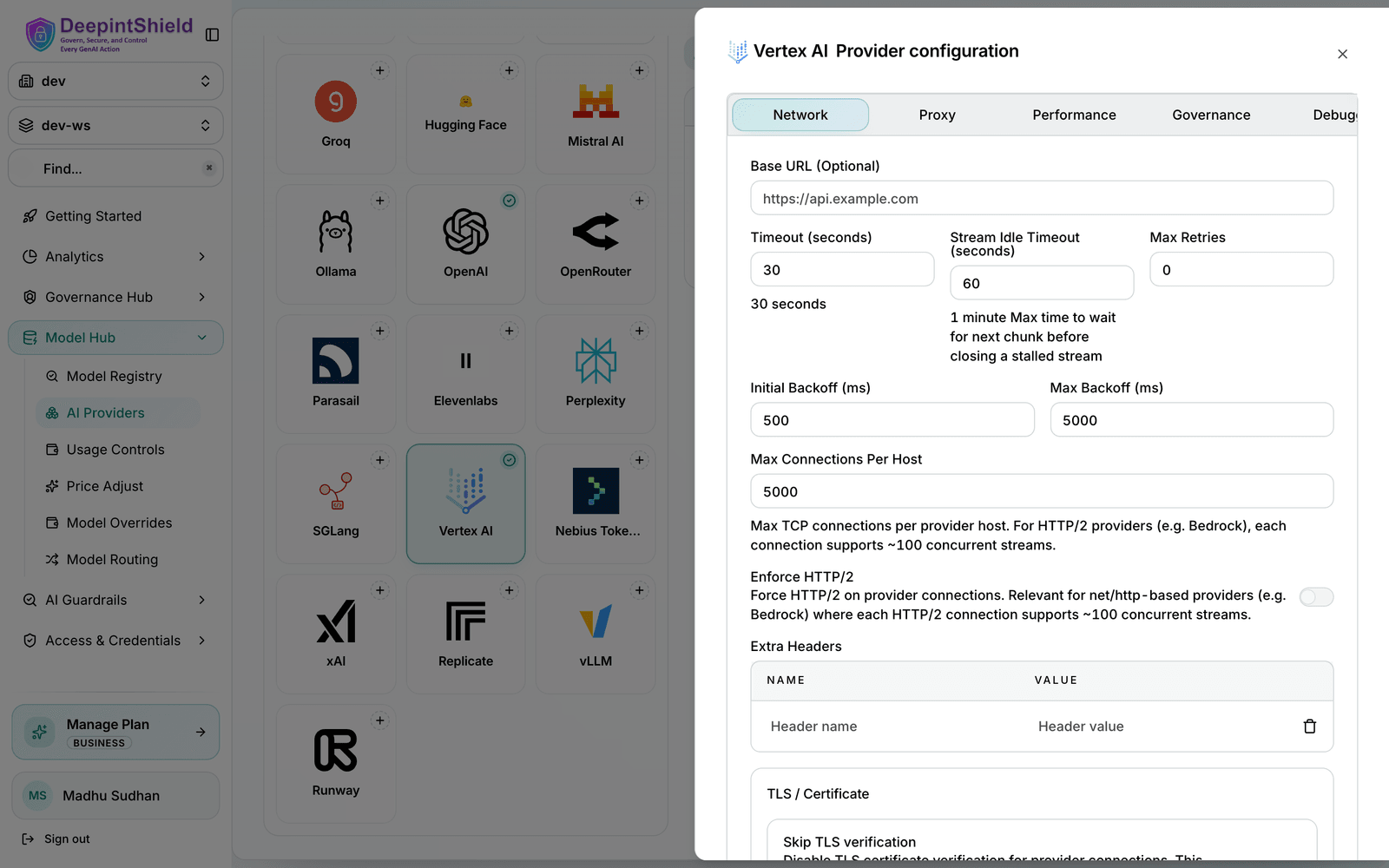
Task: Expand Access & Credentials menu
Action: tap(115, 641)
